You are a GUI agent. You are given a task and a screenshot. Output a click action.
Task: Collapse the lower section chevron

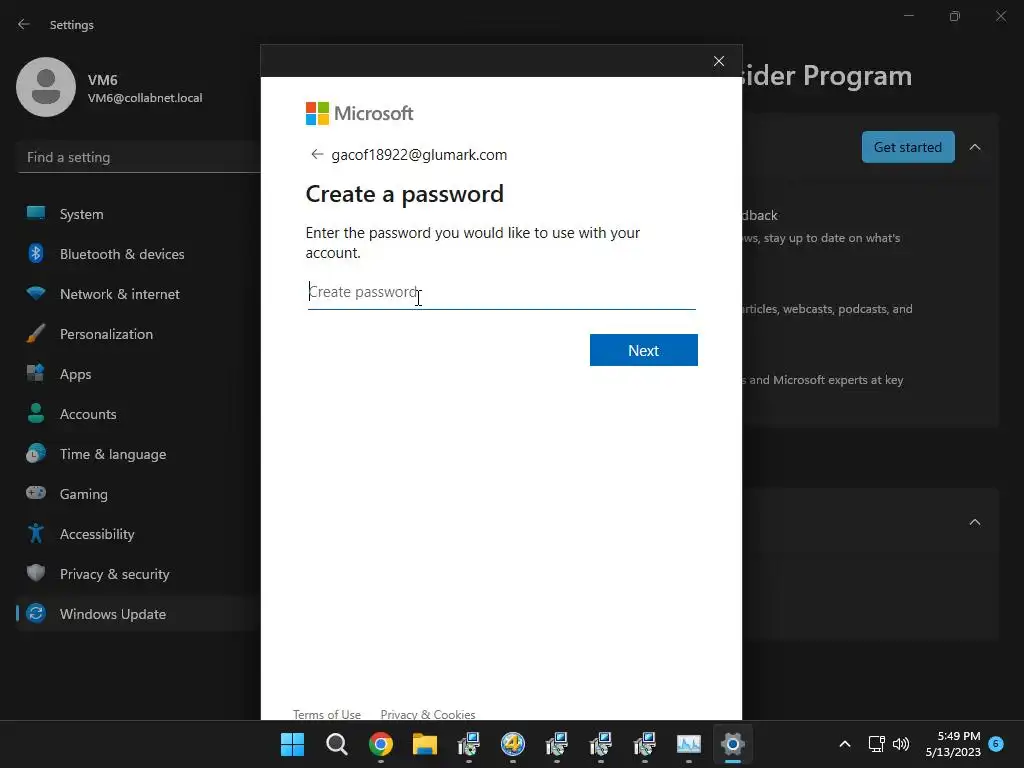point(974,522)
